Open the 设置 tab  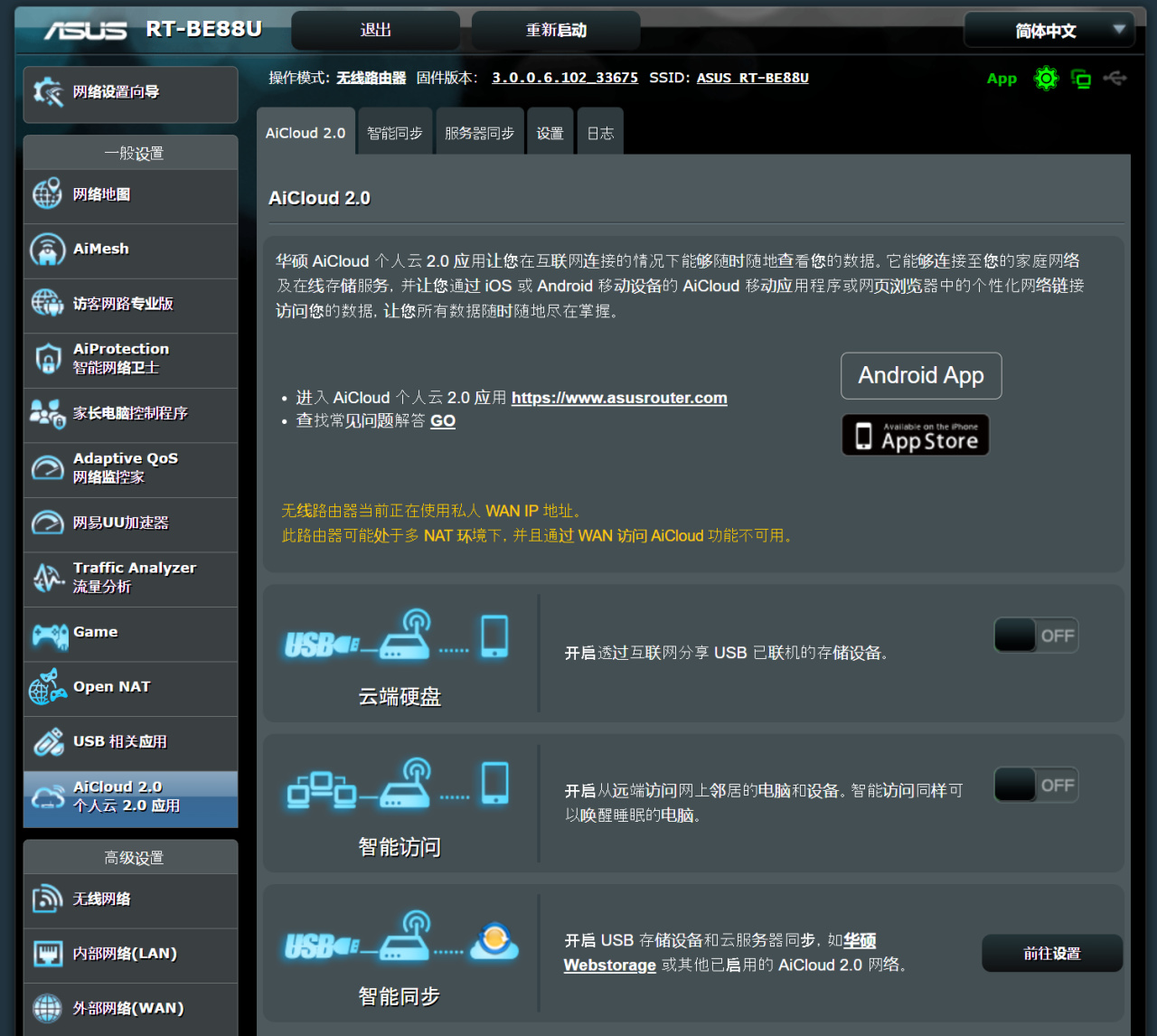click(550, 132)
